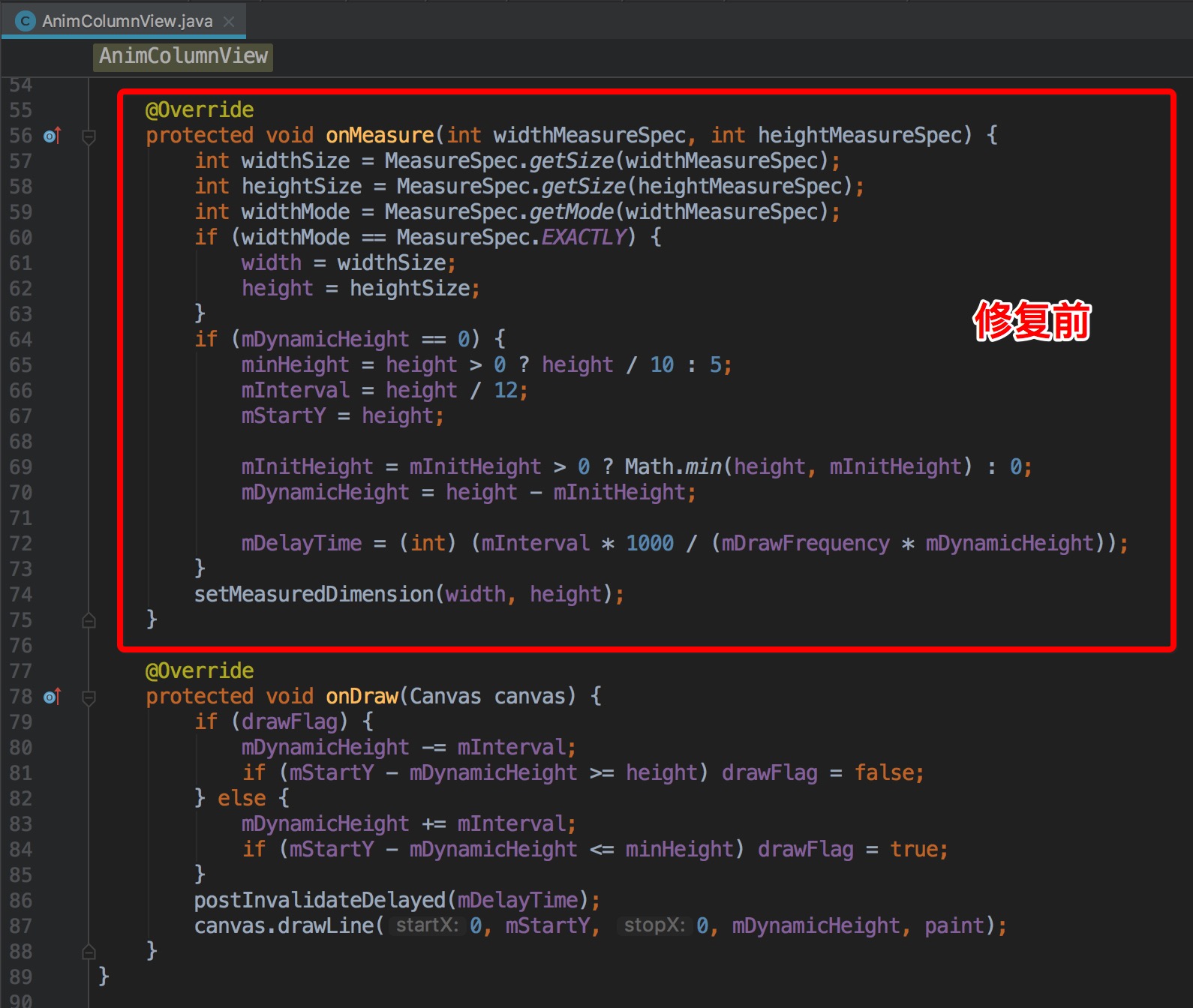This screenshot has height=1008, width=1193.
Task: Select the AnimColumnView breadcrumb label
Action: (x=183, y=56)
